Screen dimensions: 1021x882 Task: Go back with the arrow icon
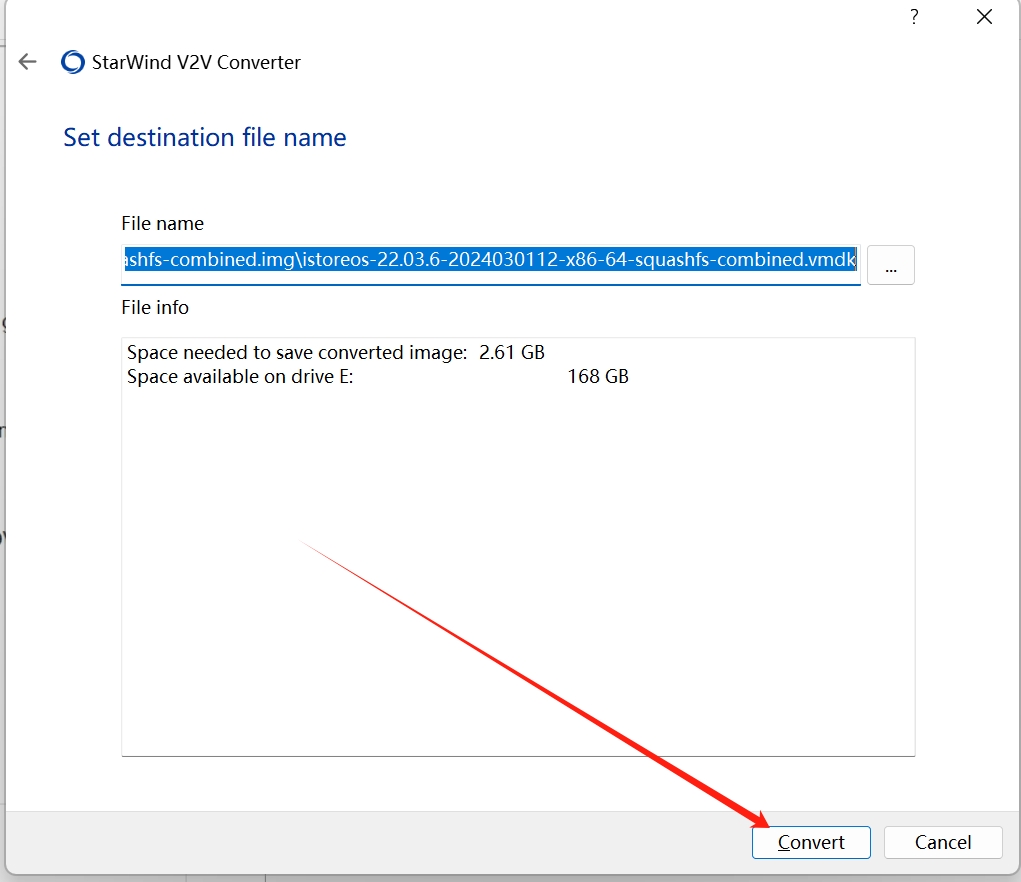[x=27, y=62]
